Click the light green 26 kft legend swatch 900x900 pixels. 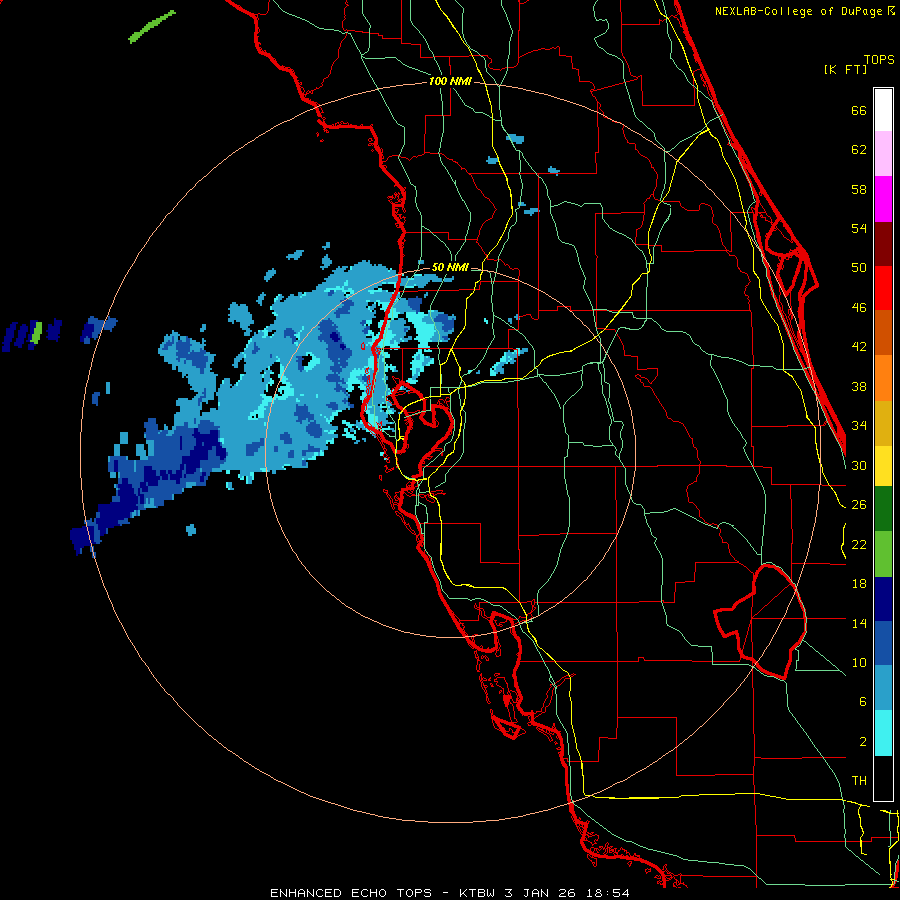[x=883, y=554]
